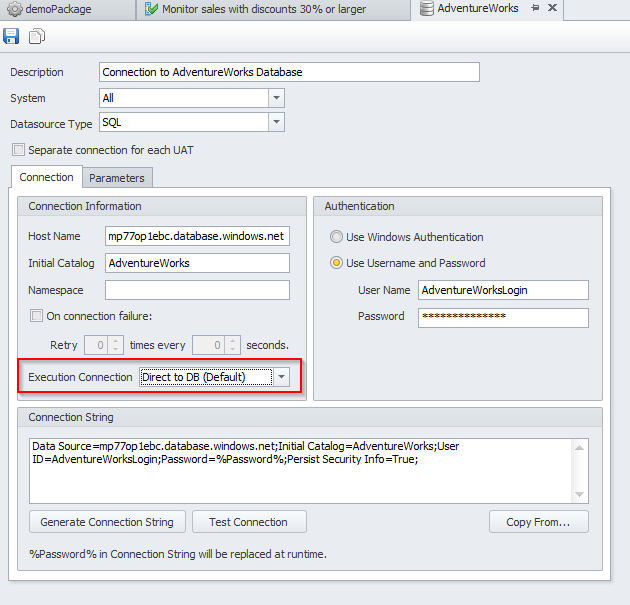Click the Retry times value box
Image resolution: width=630 pixels, height=605 pixels.
[96, 345]
